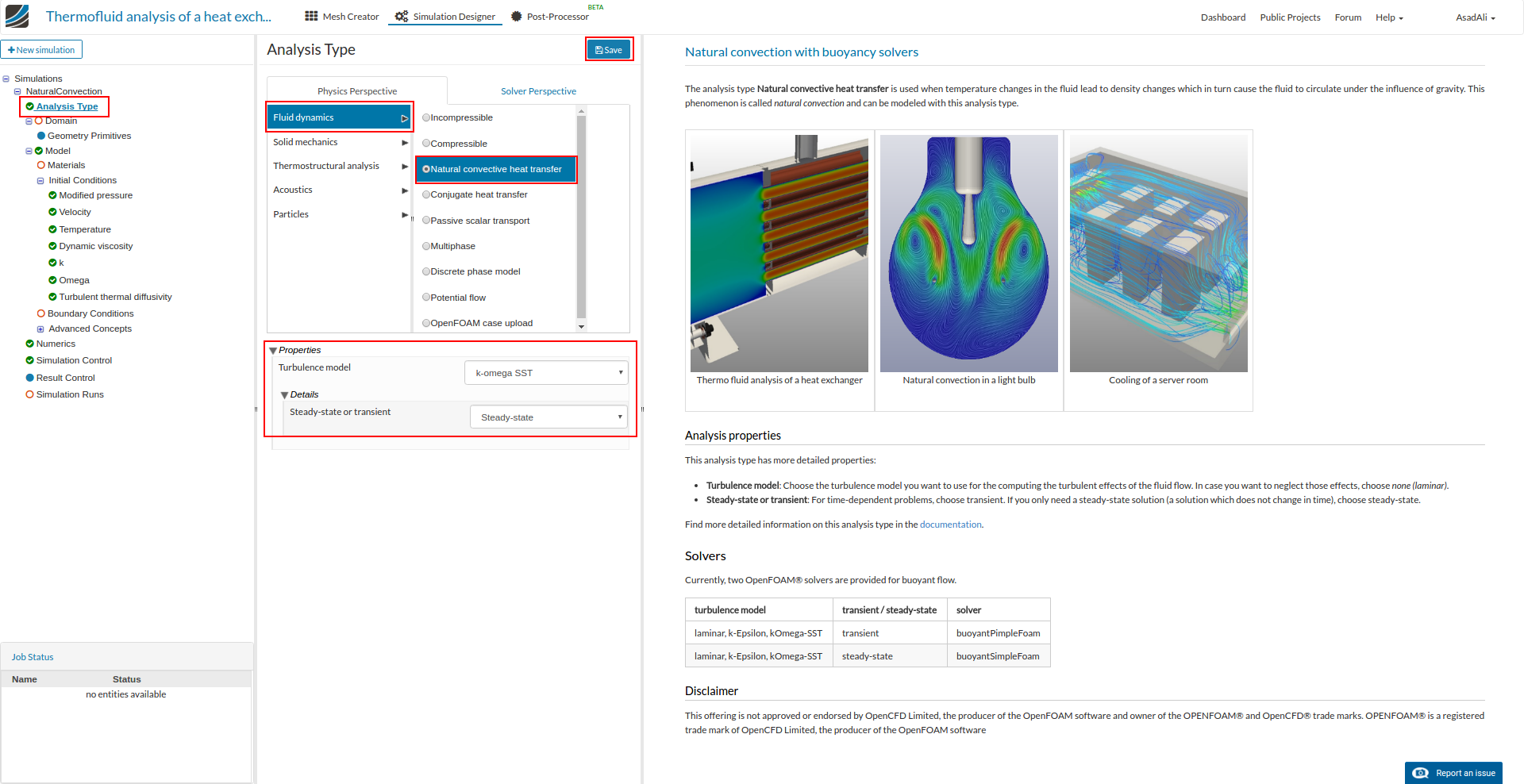Click the Save icon above Analysis Type
The image size is (1524, 784).
tap(598, 48)
